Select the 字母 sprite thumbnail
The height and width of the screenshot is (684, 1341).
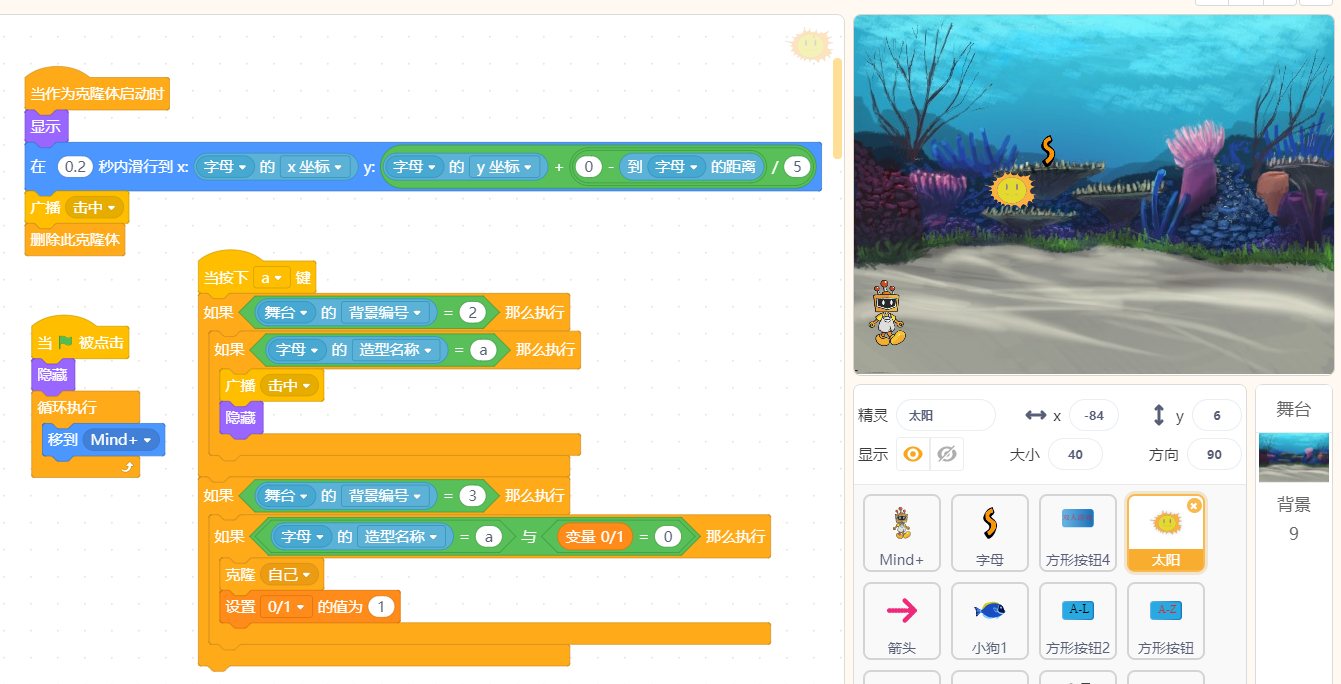click(990, 535)
